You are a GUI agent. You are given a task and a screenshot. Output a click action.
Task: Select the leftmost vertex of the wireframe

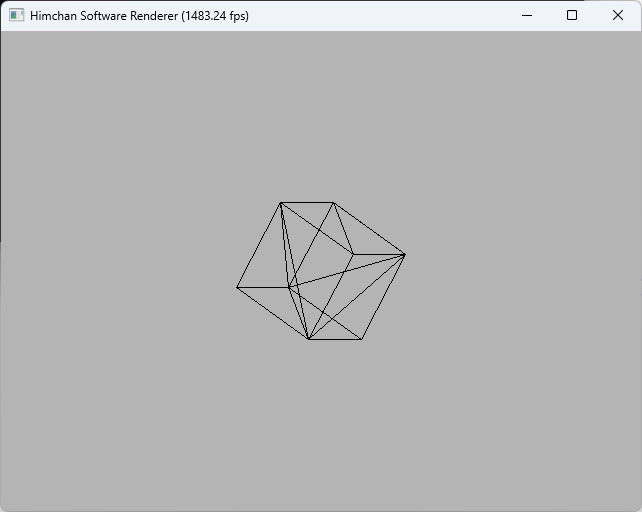[237, 287]
